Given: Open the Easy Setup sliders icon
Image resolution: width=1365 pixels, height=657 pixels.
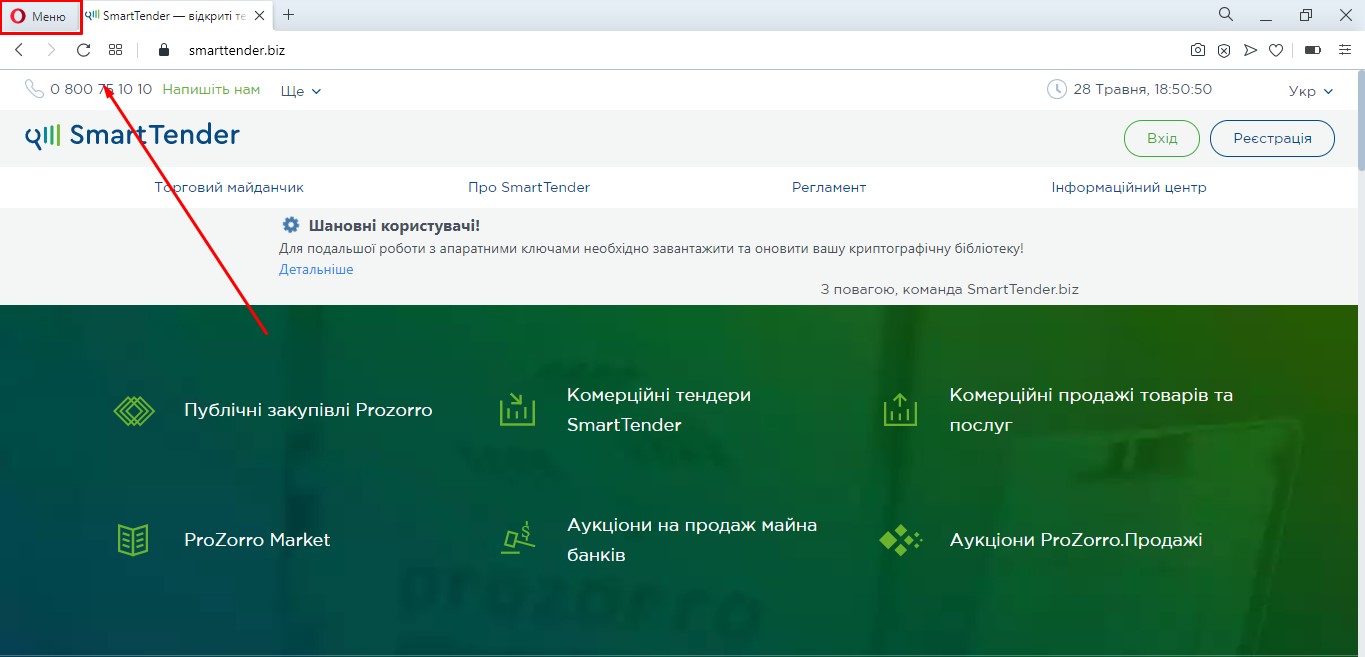Looking at the screenshot, I should coord(1344,50).
